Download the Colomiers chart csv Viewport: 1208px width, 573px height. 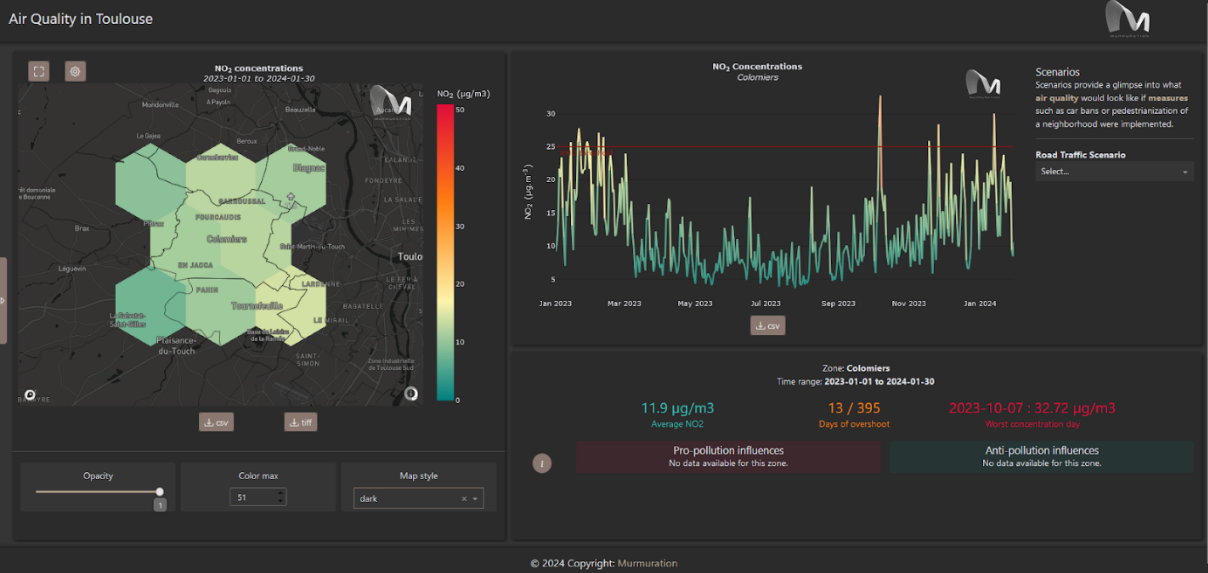(768, 325)
